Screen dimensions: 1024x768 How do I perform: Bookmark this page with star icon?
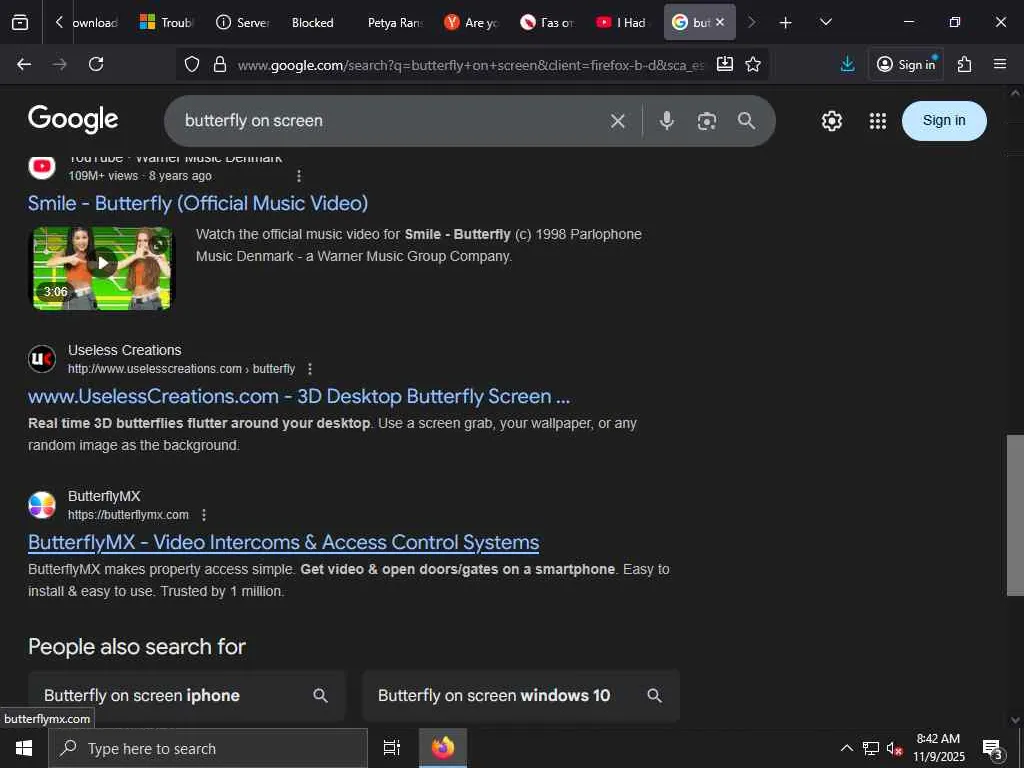point(753,64)
